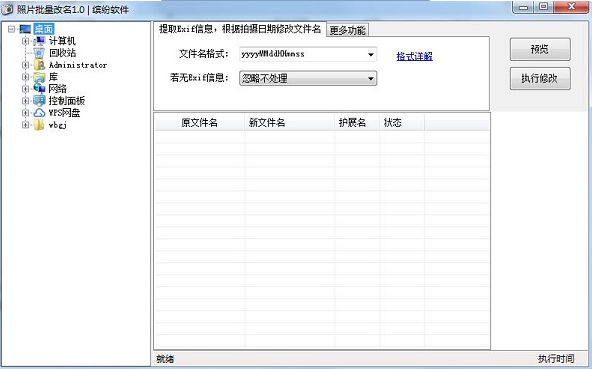Select WPS网盘 label in the tree
The height and width of the screenshot is (369, 592).
coord(64,113)
